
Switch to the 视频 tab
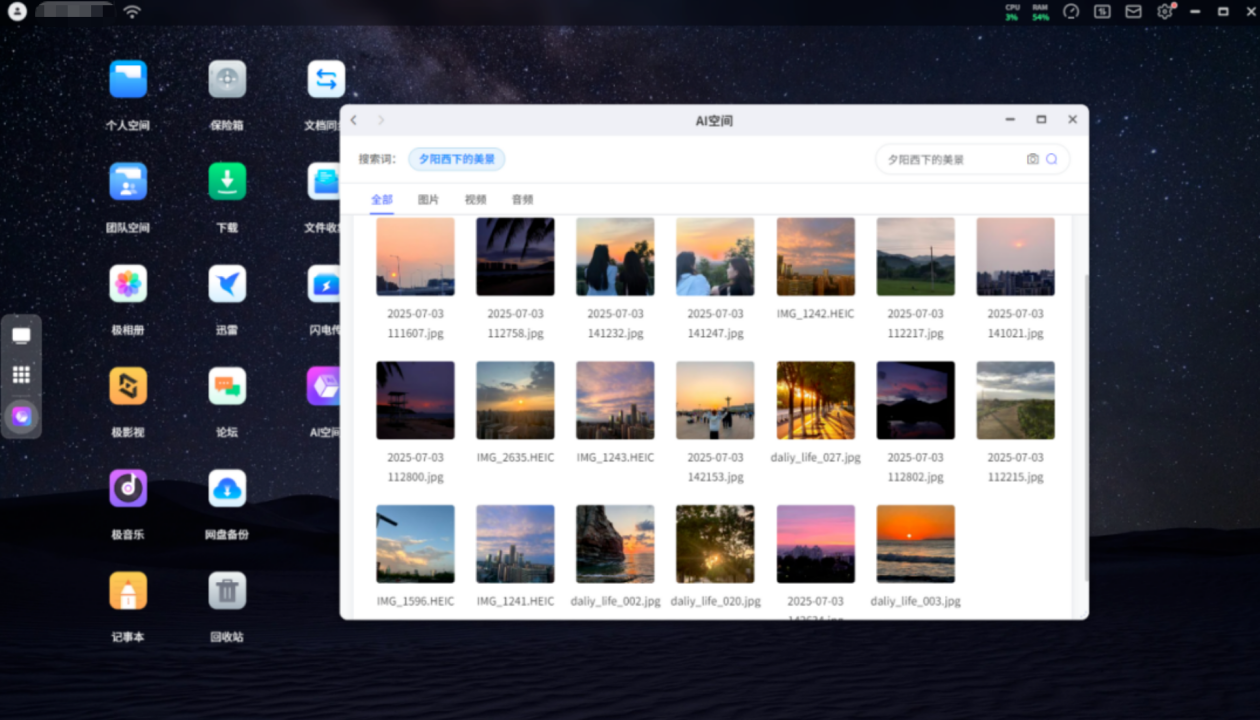475,200
